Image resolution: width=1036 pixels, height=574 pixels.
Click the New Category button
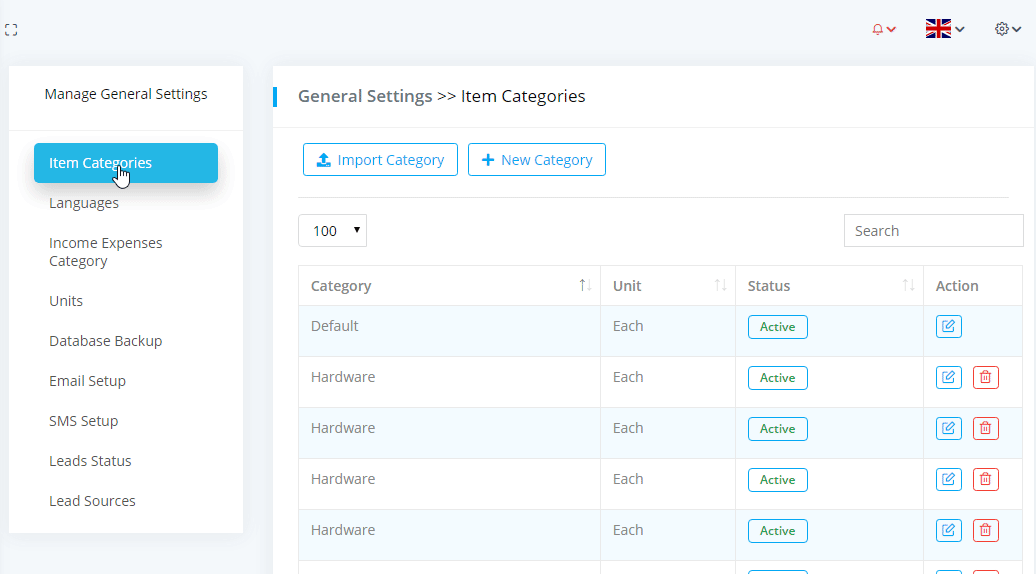(x=536, y=160)
